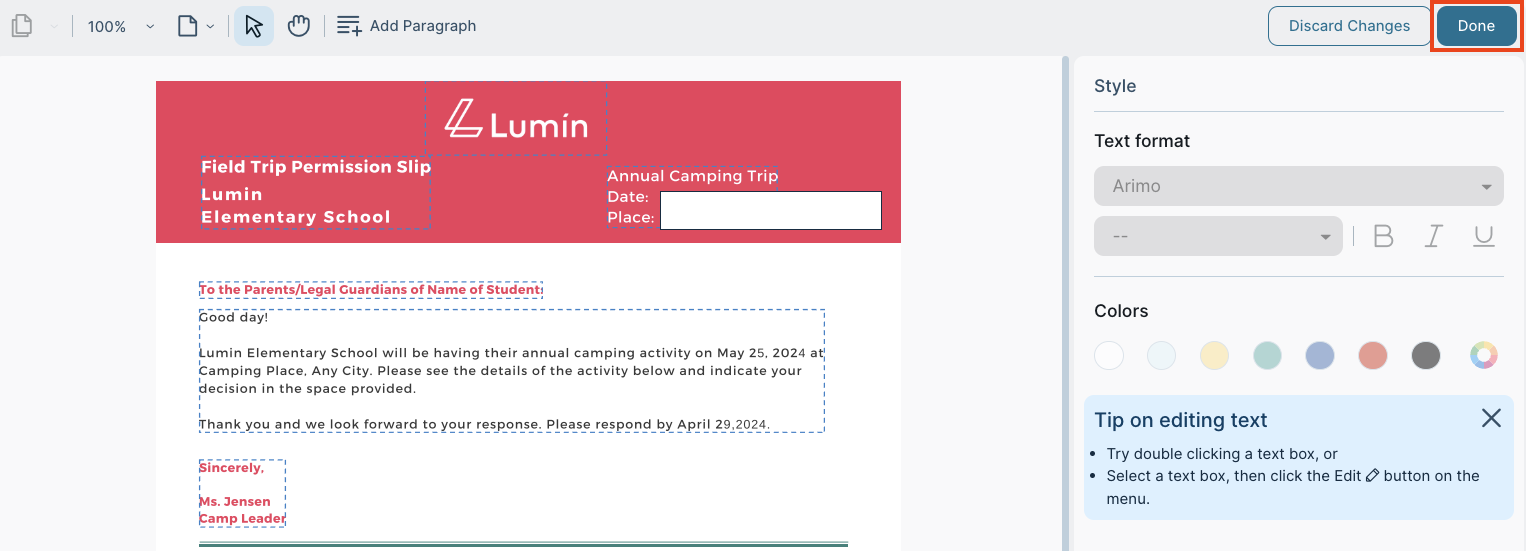Image resolution: width=1526 pixels, height=551 pixels.
Task: Click the pages icon in the toolbar
Action: pyautogui.click(x=22, y=26)
